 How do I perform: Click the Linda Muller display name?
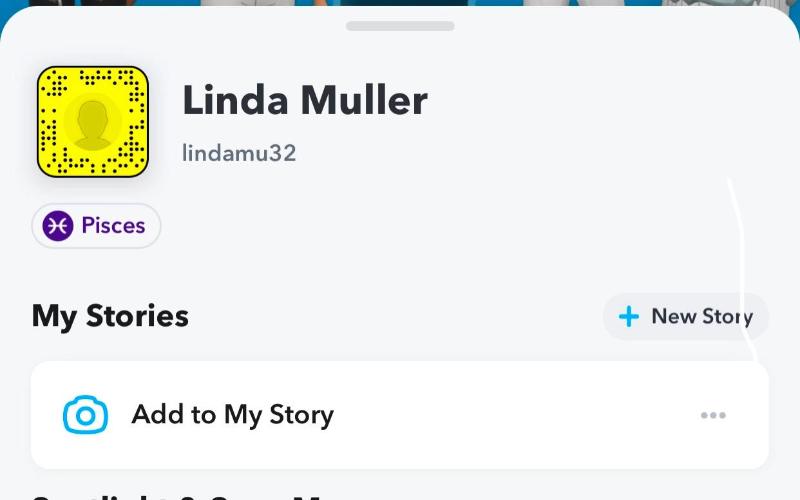[305, 100]
